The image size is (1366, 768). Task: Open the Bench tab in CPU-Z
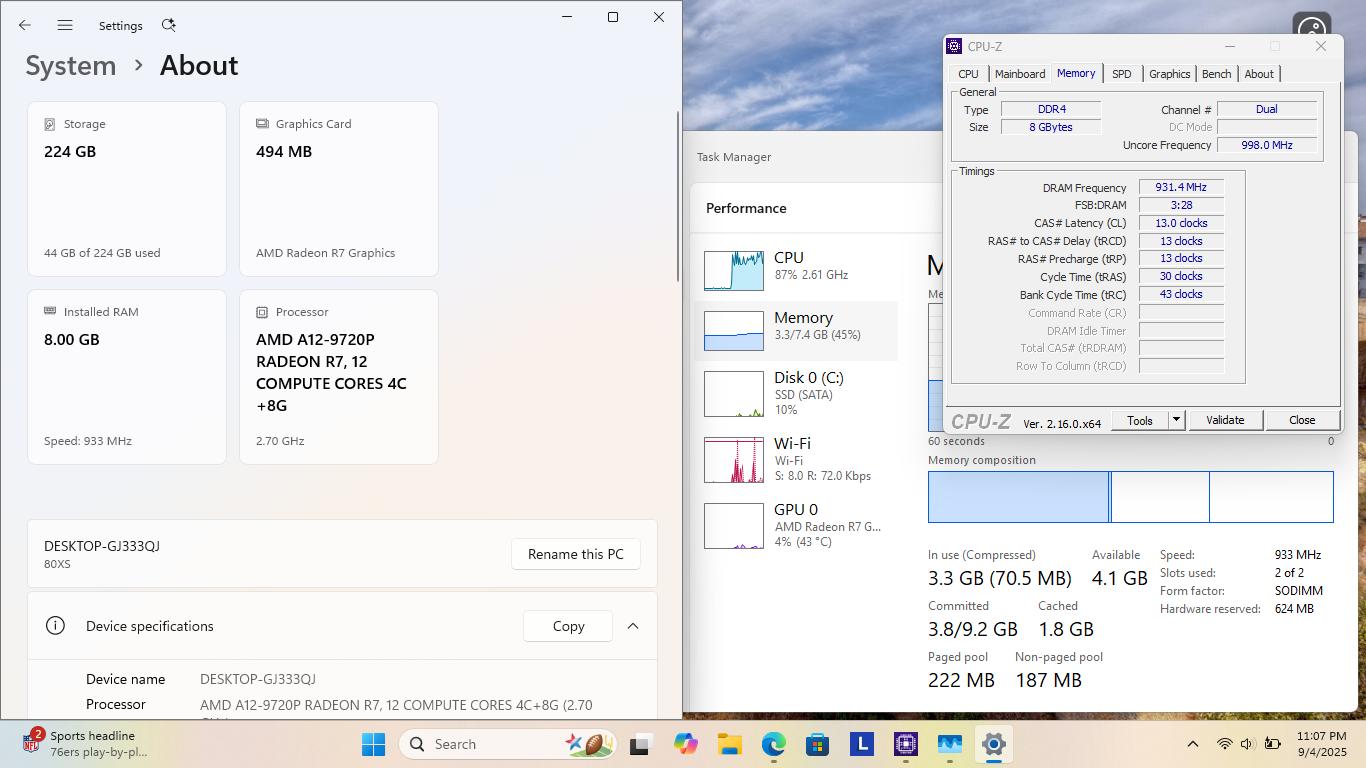pyautogui.click(x=1216, y=74)
